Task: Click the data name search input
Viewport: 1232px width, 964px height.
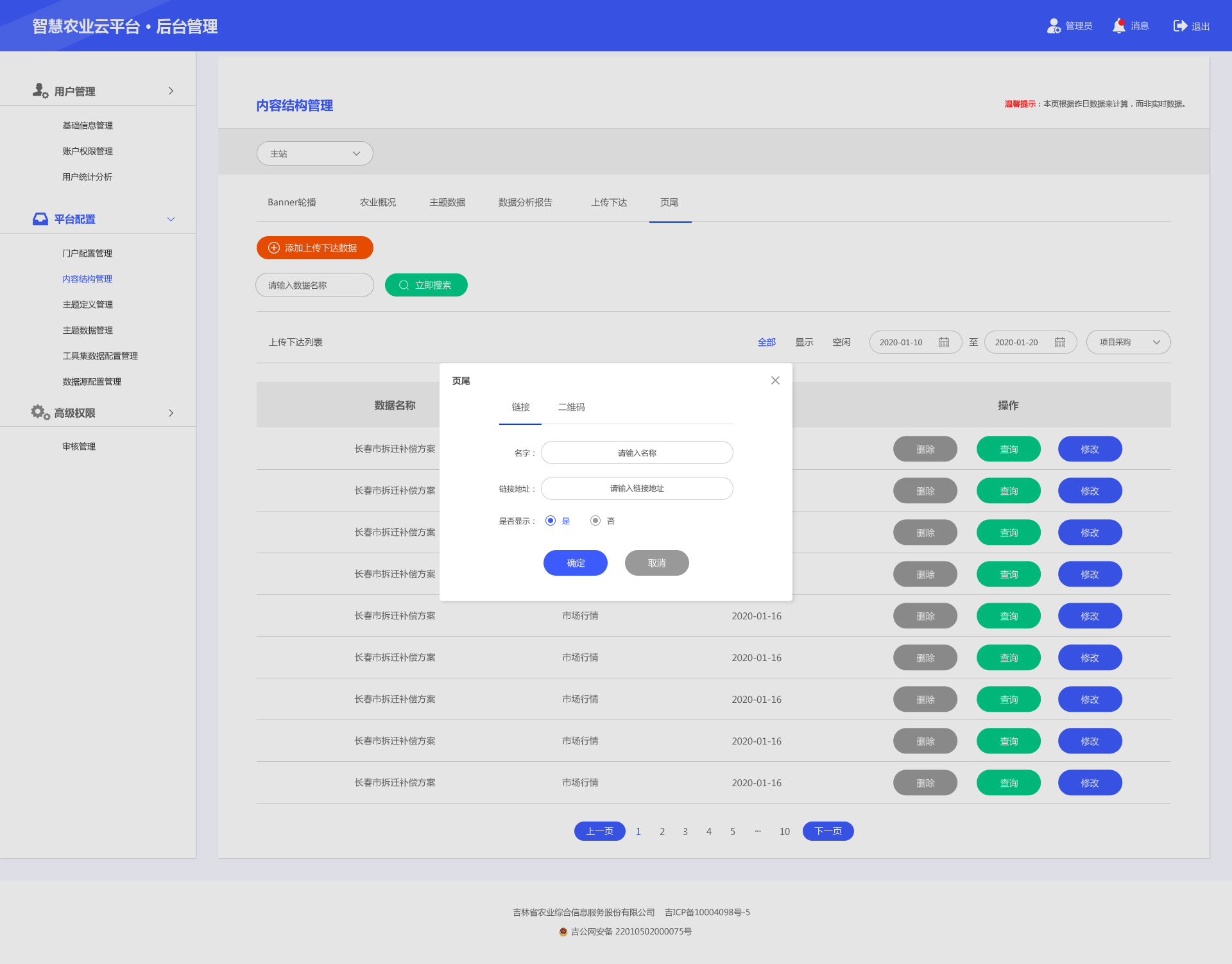Action: click(314, 285)
